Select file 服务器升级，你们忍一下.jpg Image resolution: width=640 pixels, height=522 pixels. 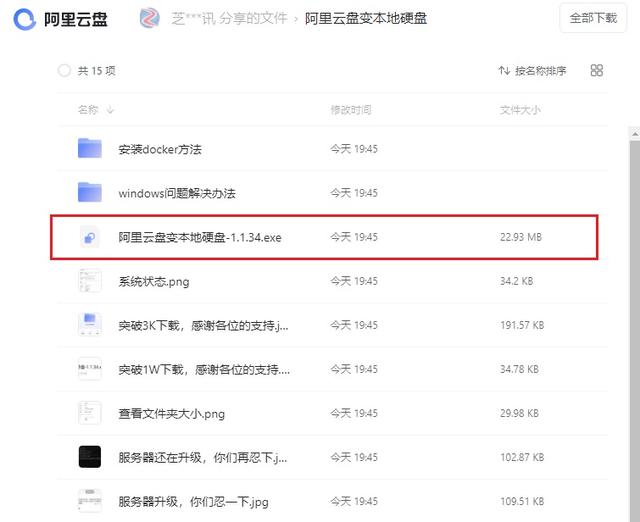tap(193, 502)
